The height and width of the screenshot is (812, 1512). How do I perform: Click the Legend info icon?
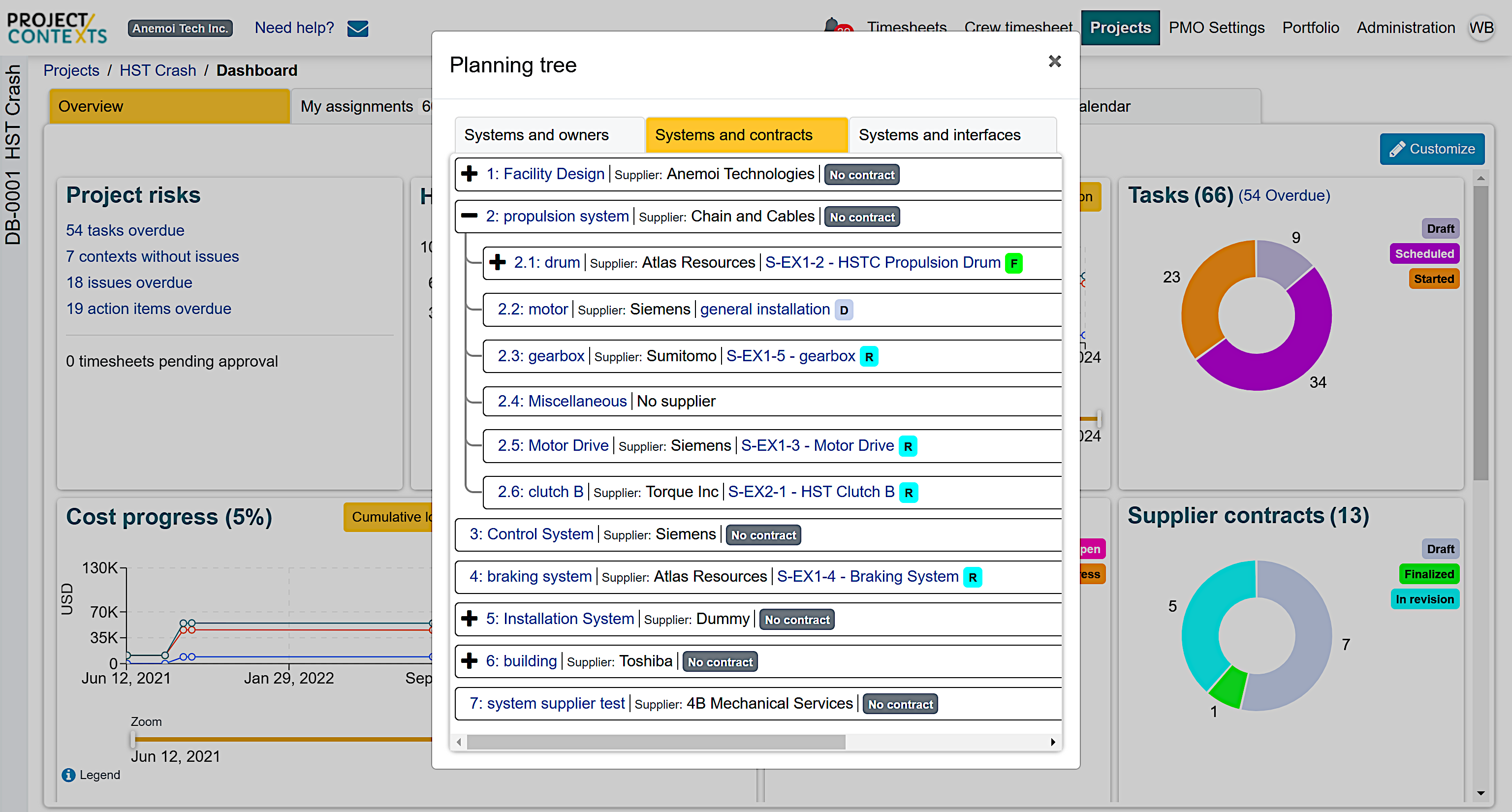pyautogui.click(x=68, y=775)
